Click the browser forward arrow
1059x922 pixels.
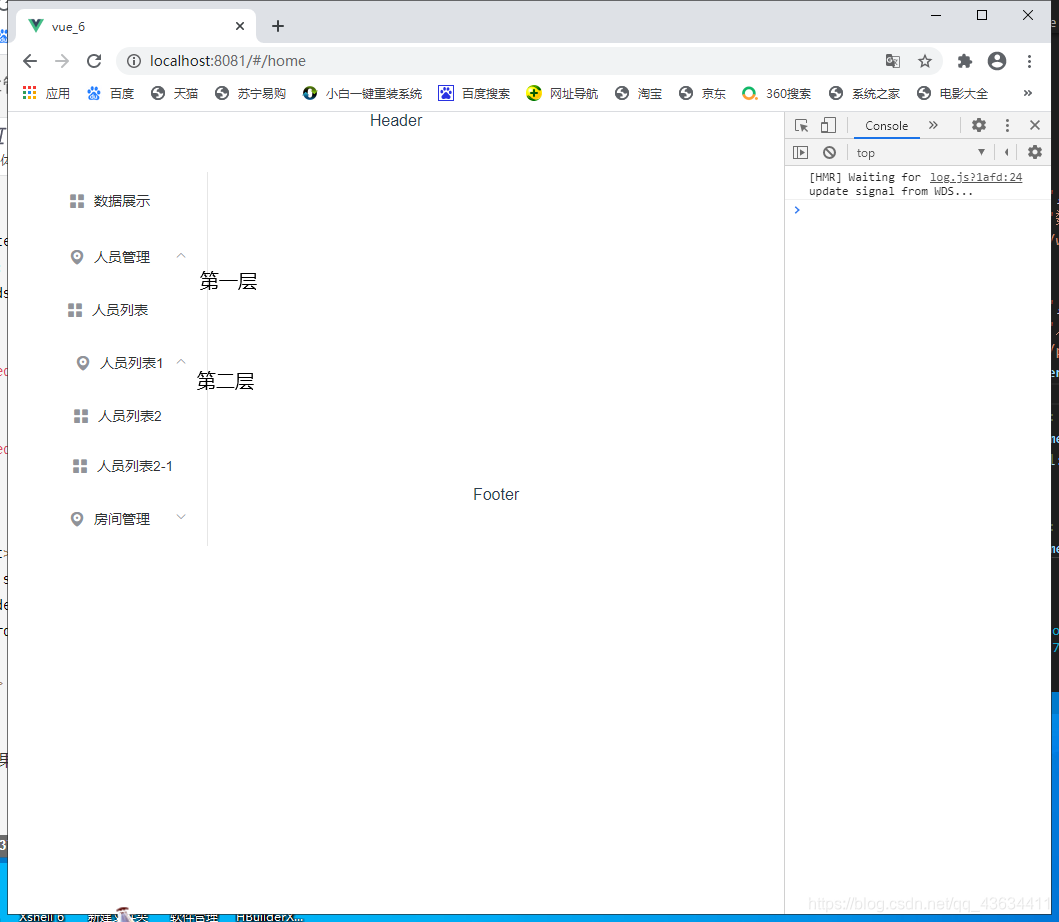pyautogui.click(x=62, y=61)
